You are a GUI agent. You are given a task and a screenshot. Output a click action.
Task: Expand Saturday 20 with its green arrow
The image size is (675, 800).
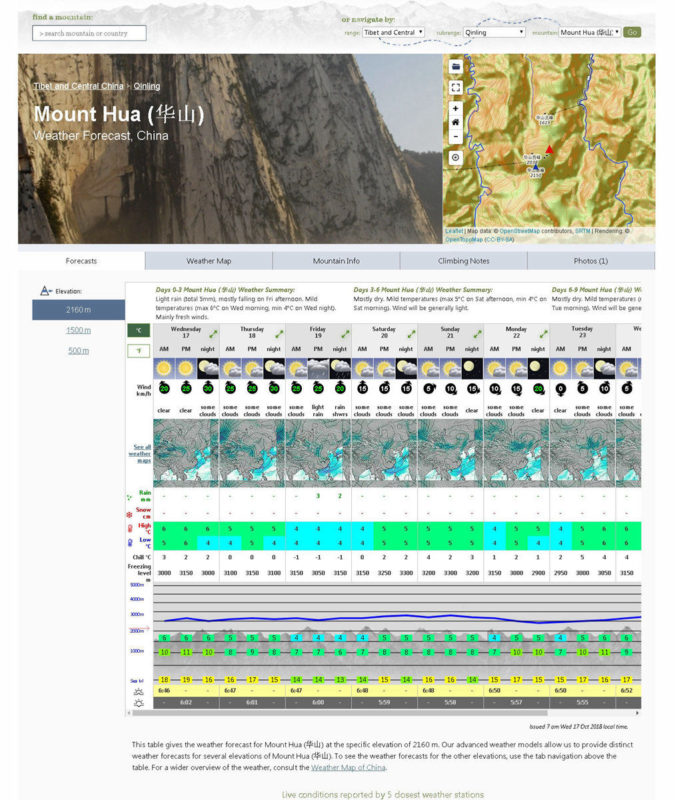point(411,334)
